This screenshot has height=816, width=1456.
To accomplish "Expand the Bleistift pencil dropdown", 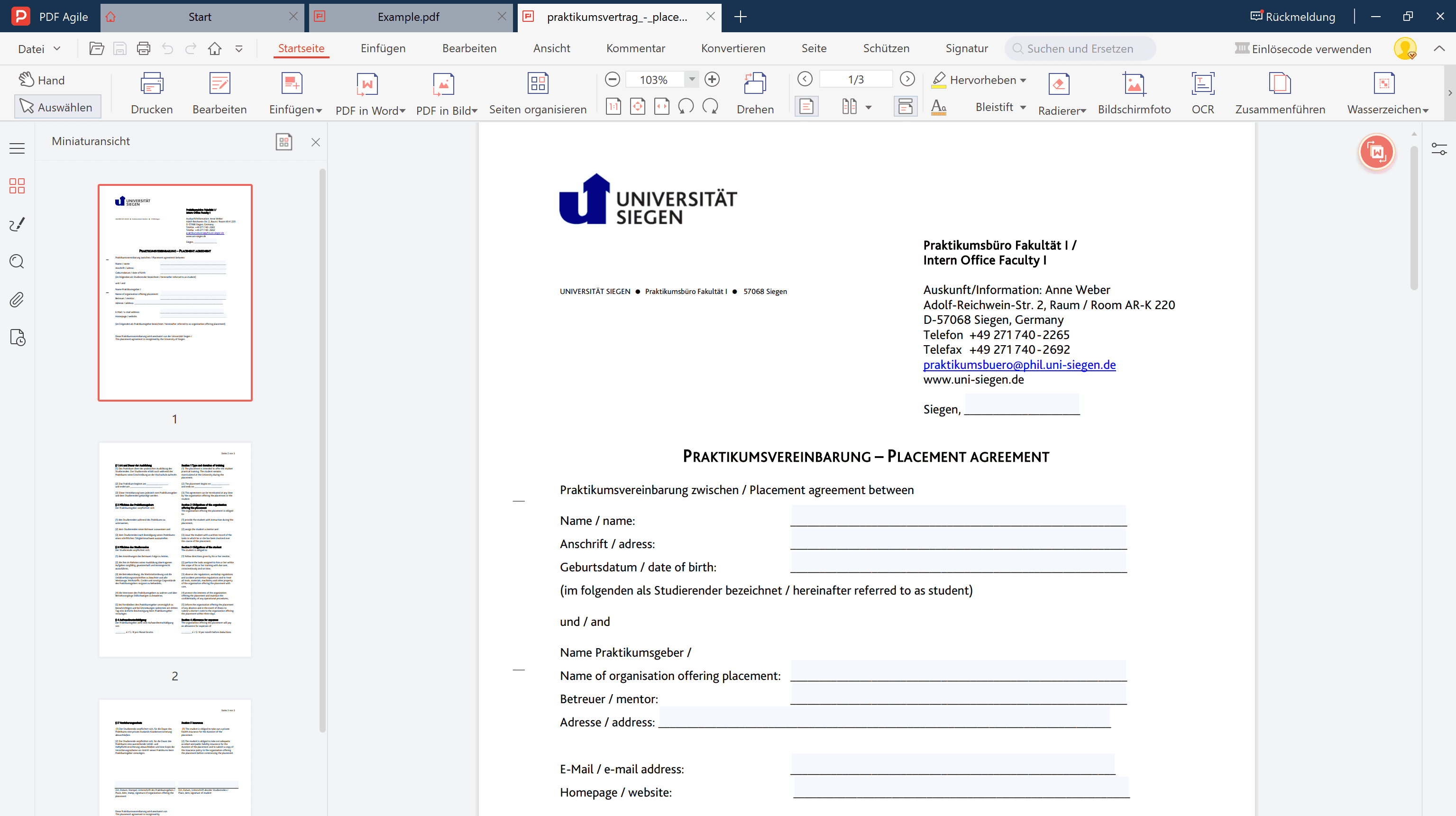I will point(1023,107).
